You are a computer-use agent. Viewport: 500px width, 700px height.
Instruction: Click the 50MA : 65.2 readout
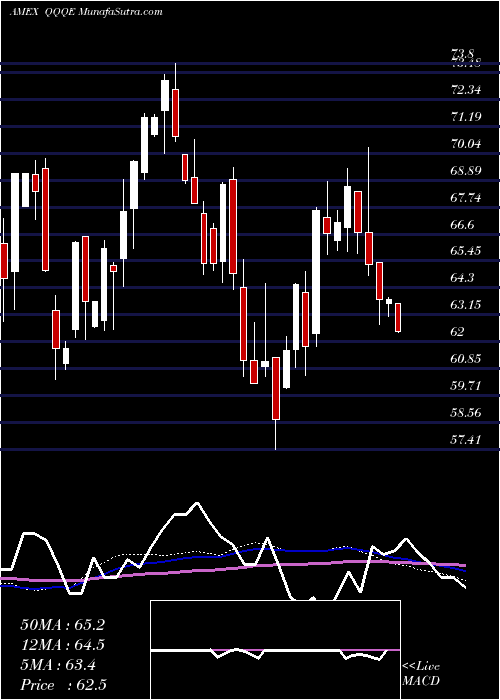point(62,625)
